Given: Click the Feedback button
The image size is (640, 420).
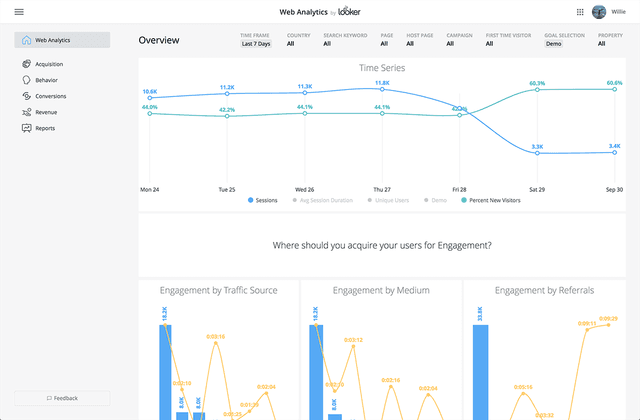Looking at the screenshot, I should point(62,398).
